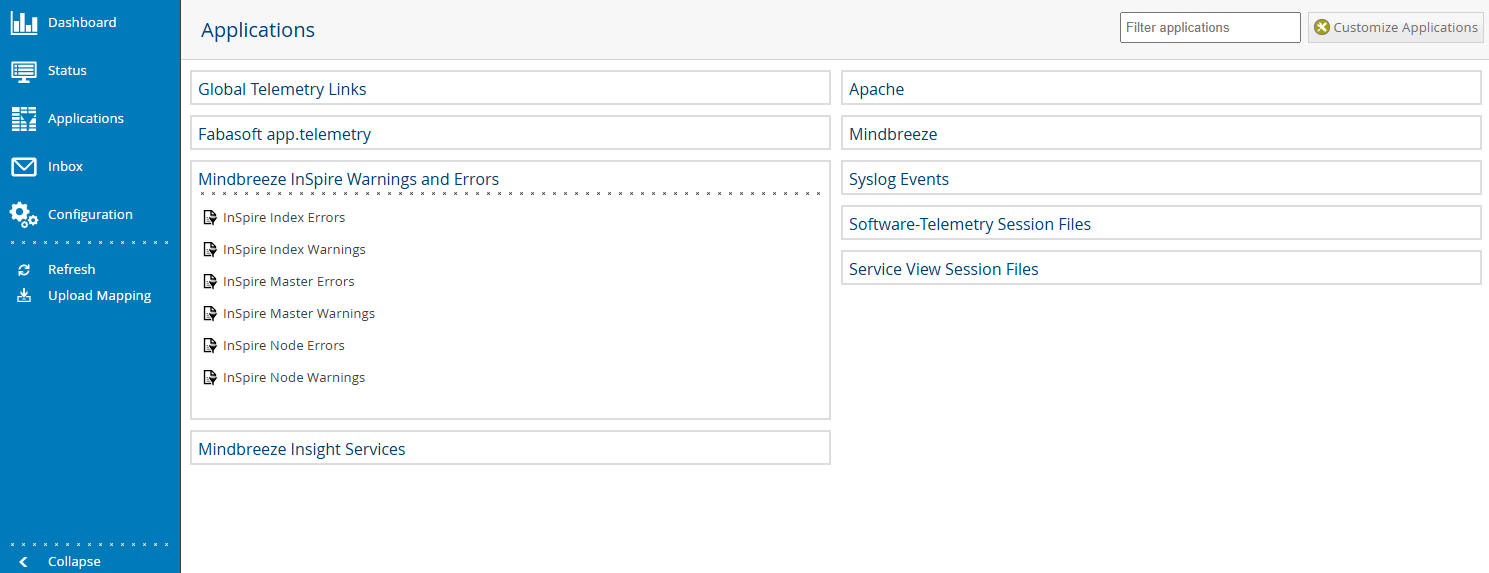Viewport: 1489px width, 573px height.
Task: Expand the Global Telemetry Links section
Action: [510, 88]
